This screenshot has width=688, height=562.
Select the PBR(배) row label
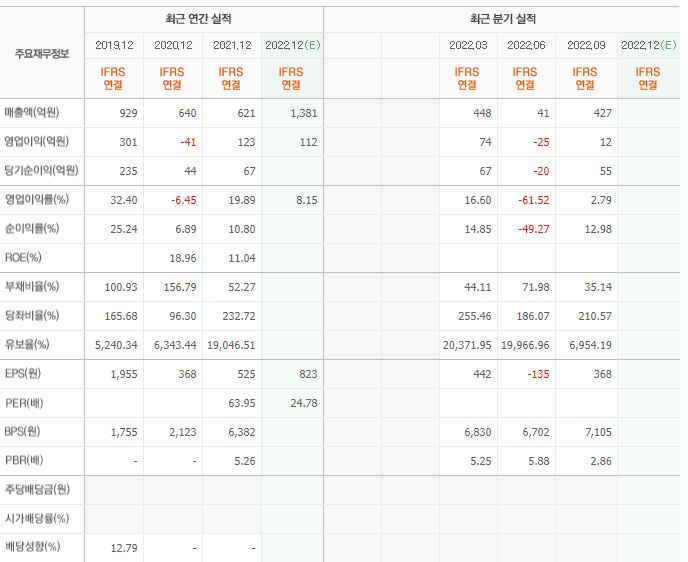24,461
